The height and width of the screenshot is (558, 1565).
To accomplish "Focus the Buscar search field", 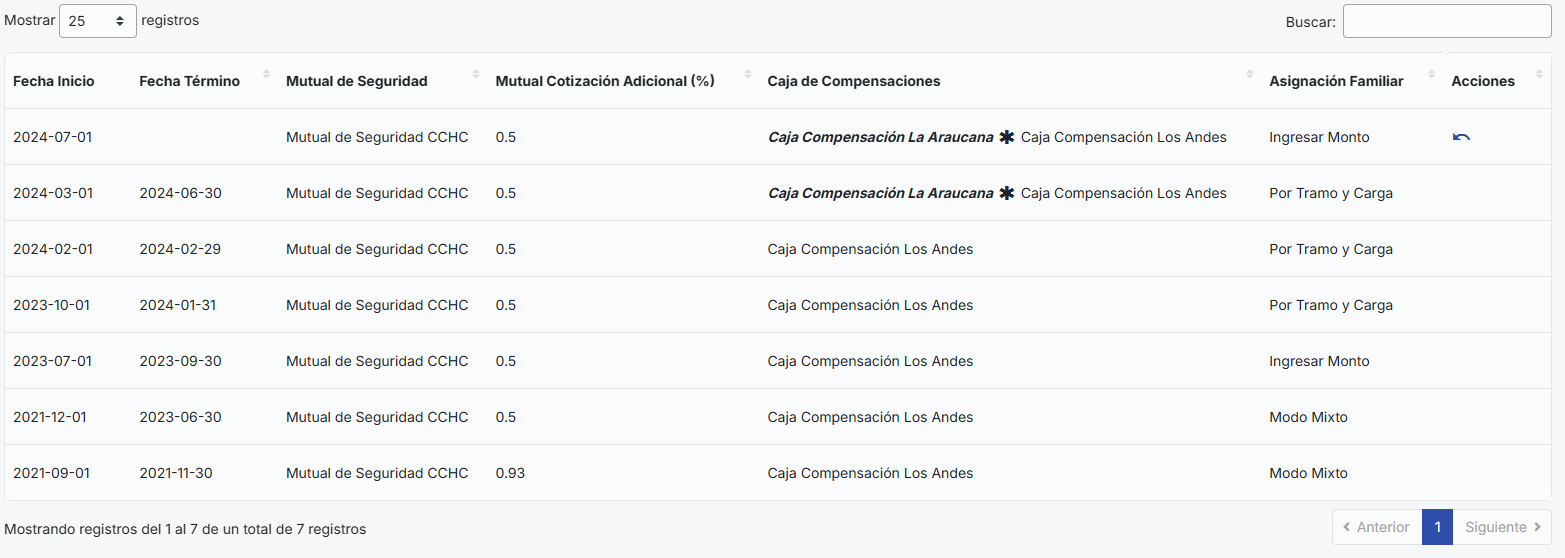I will coord(1447,21).
